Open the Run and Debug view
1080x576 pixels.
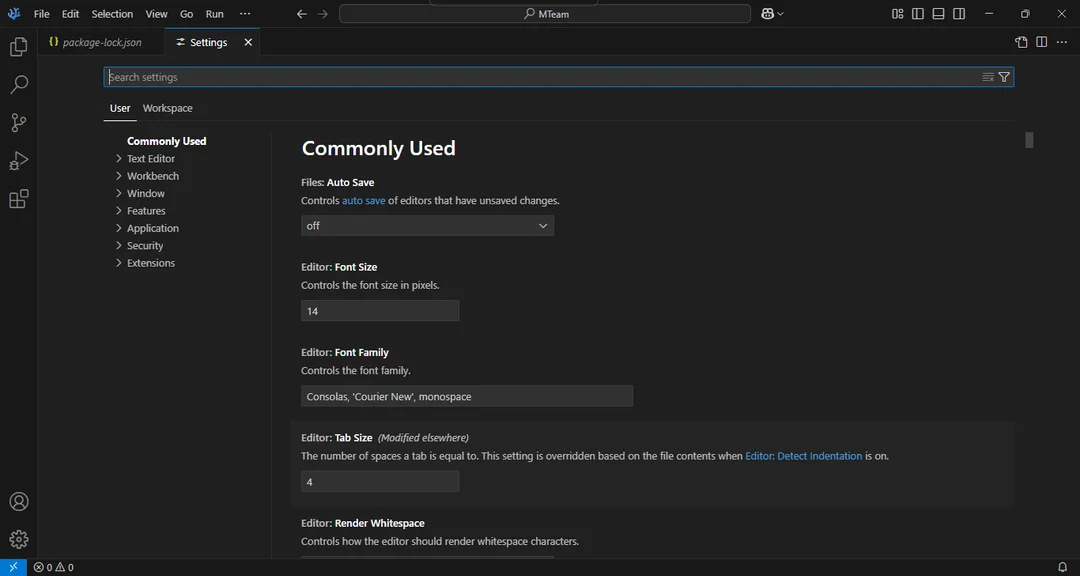[19, 161]
